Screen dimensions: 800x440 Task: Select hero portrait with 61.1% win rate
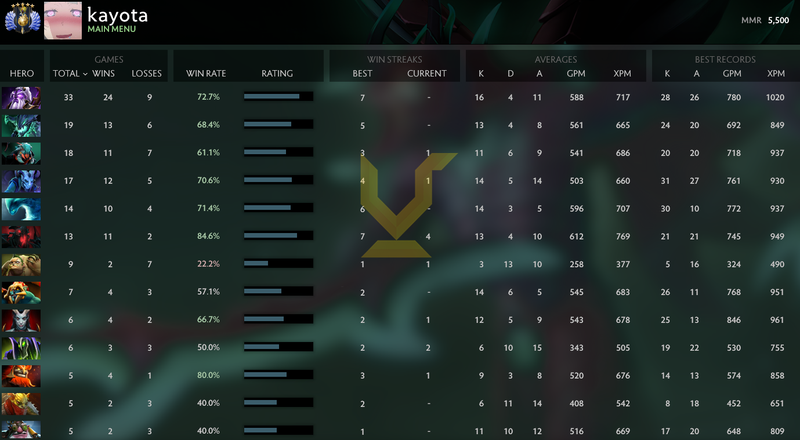21,153
